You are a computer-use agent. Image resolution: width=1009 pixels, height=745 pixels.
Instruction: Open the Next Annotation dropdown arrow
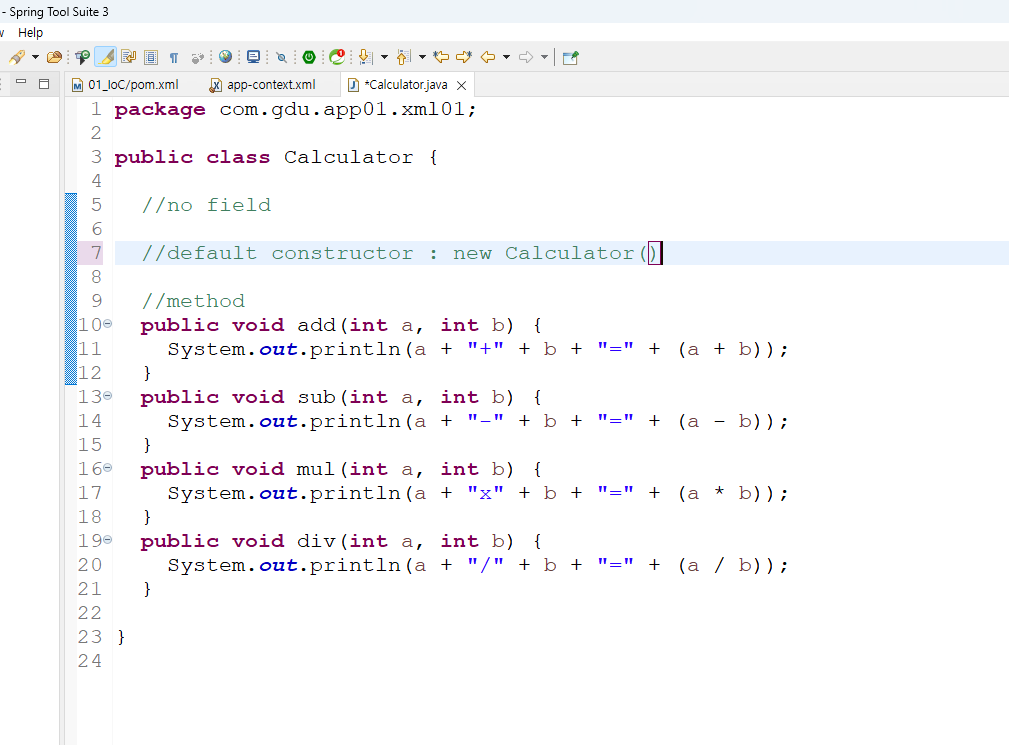click(384, 57)
